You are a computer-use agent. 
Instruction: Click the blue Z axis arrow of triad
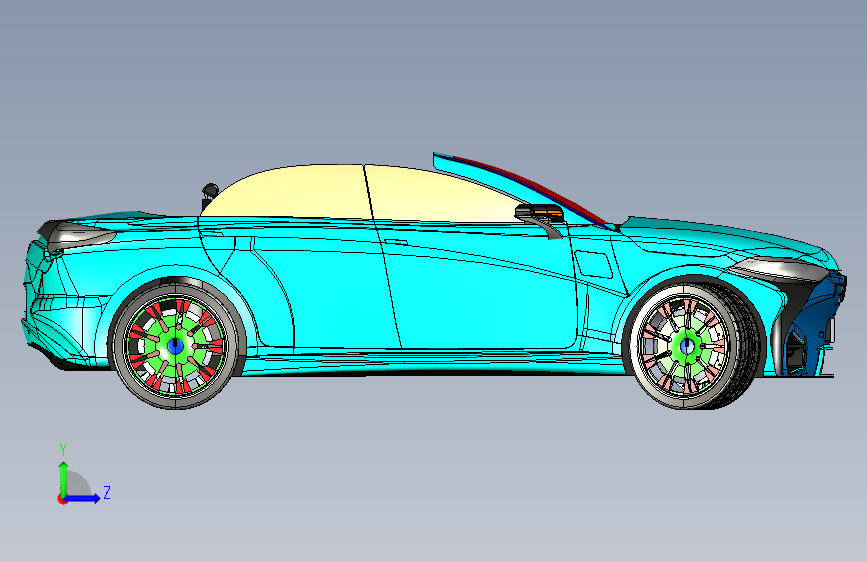83,498
